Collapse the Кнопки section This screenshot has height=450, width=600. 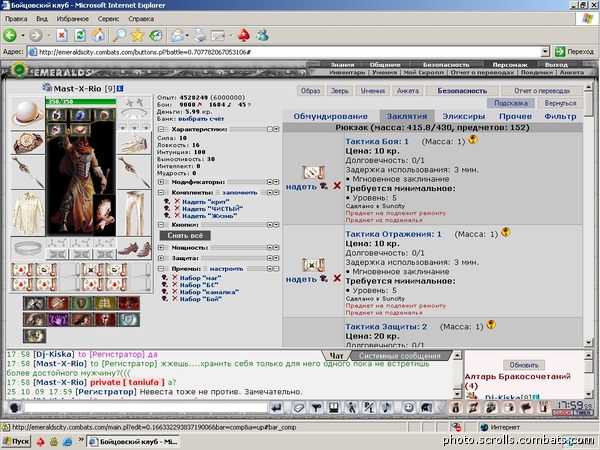(x=161, y=225)
